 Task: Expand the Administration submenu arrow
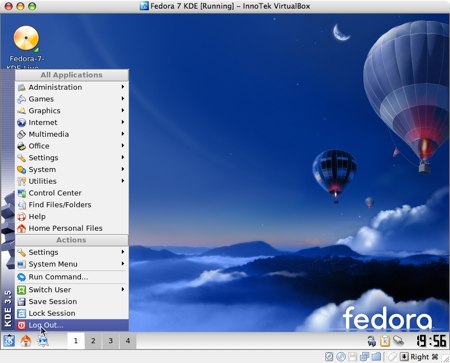click(123, 87)
